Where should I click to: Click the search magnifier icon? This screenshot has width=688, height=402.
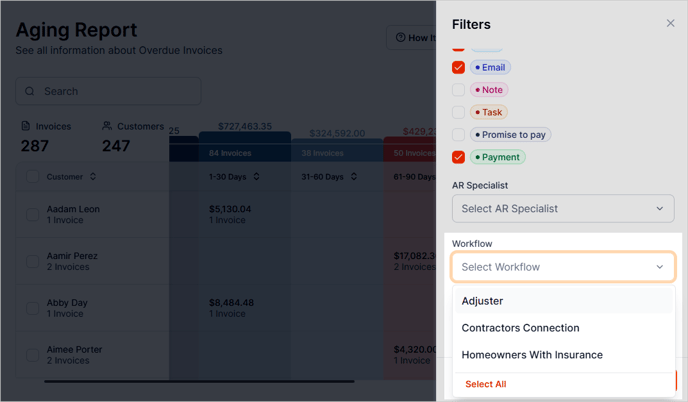coord(30,91)
